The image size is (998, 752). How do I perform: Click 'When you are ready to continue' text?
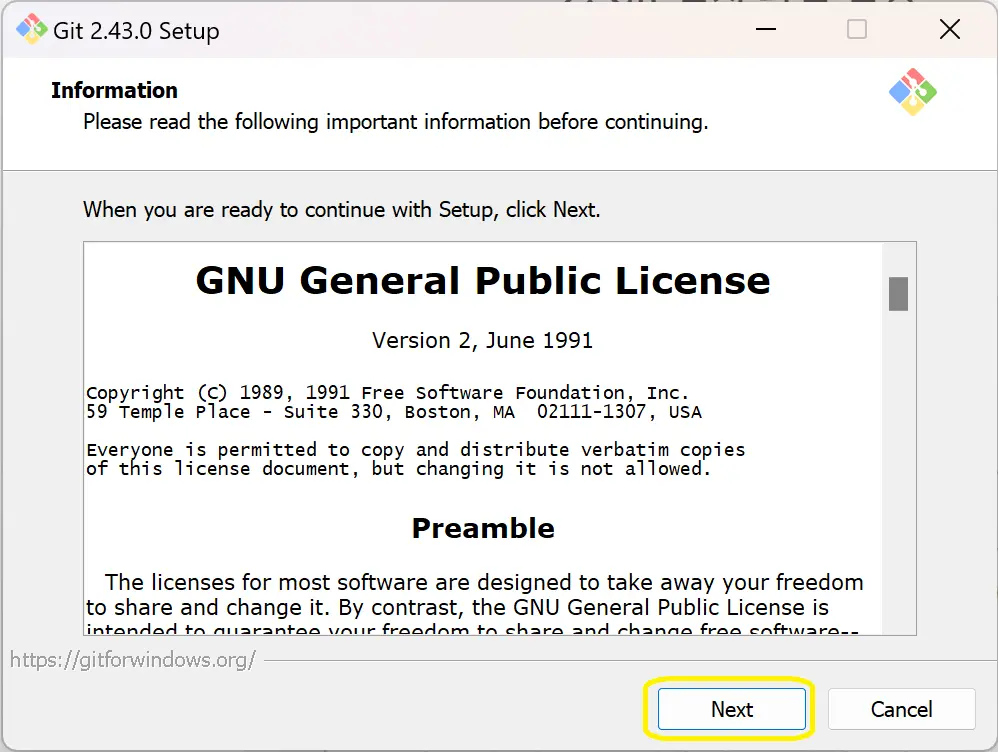point(342,209)
